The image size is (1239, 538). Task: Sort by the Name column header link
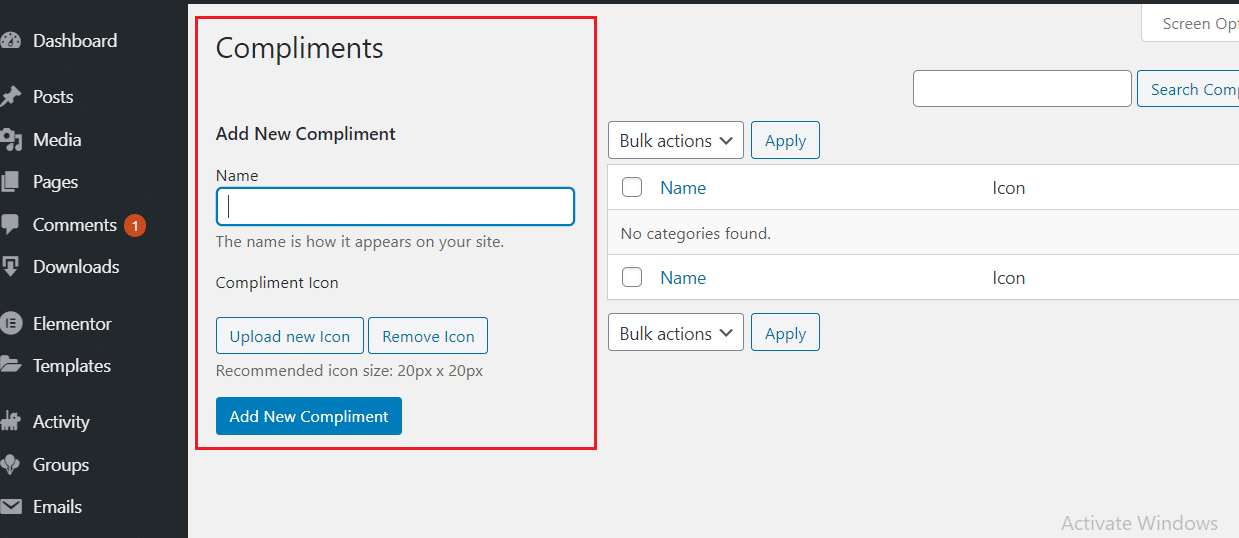pos(683,187)
